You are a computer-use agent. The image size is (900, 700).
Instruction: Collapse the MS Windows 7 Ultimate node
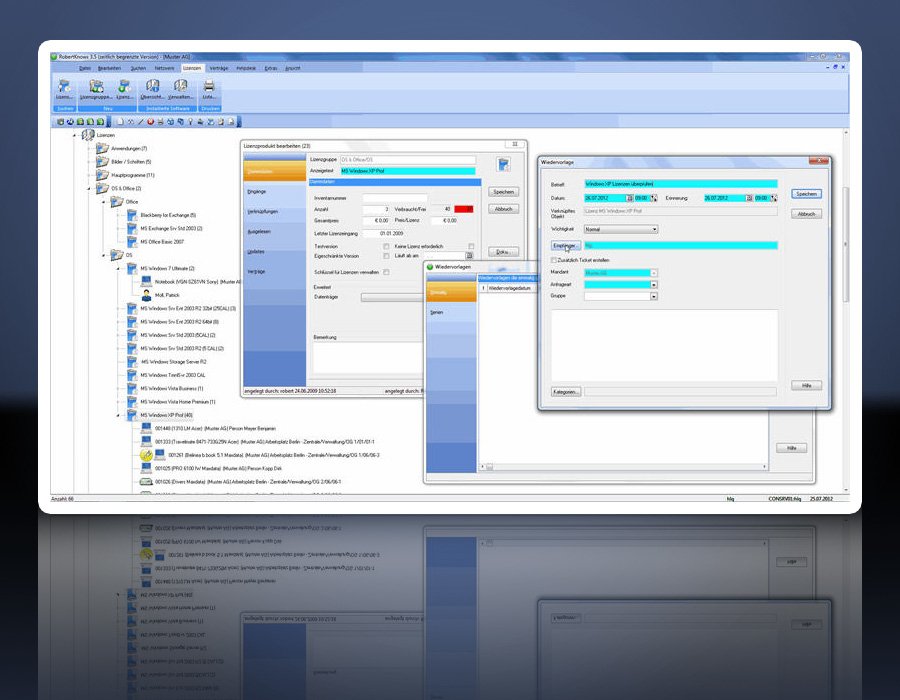coord(118,269)
